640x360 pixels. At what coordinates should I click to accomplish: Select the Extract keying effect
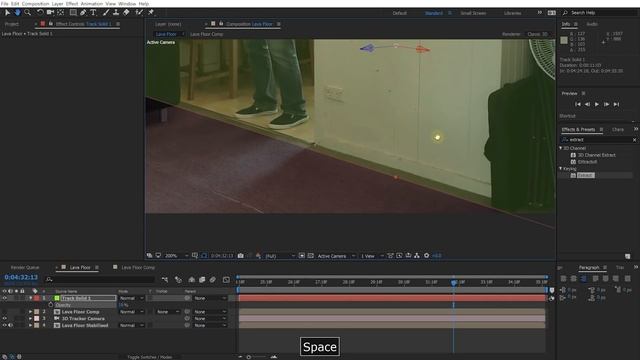click(x=586, y=175)
